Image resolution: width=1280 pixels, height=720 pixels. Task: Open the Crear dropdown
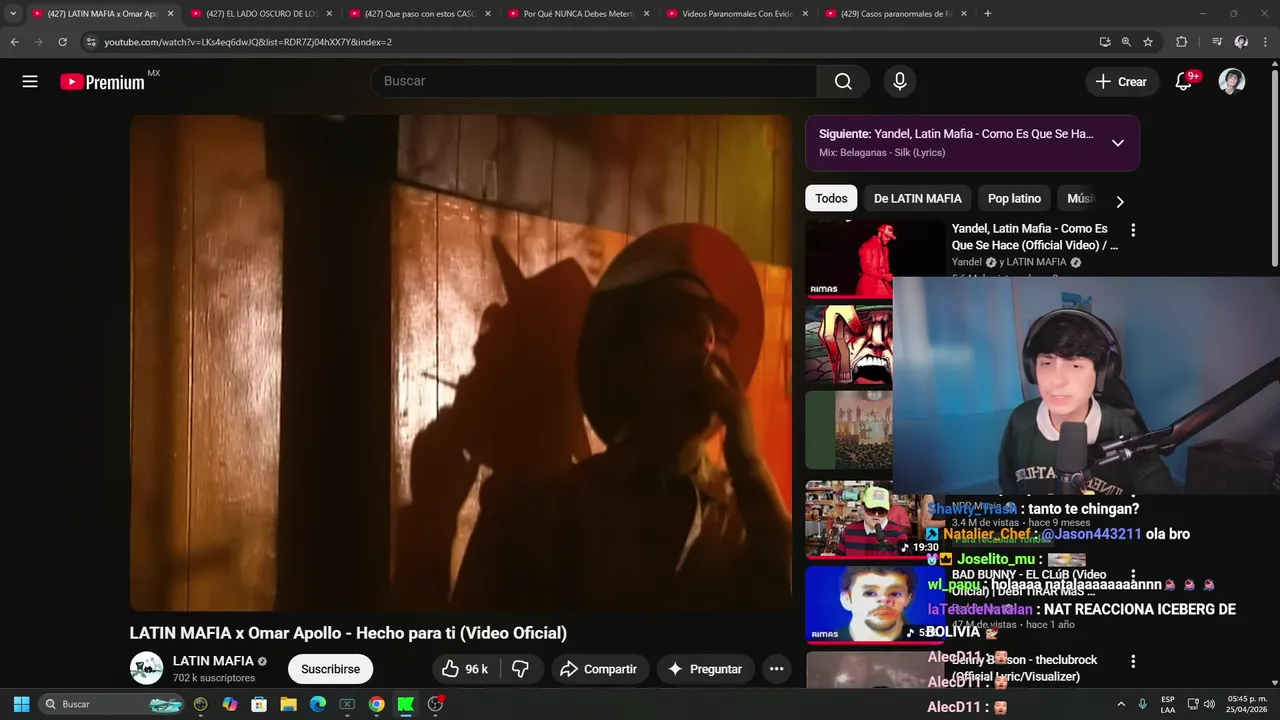point(1122,81)
